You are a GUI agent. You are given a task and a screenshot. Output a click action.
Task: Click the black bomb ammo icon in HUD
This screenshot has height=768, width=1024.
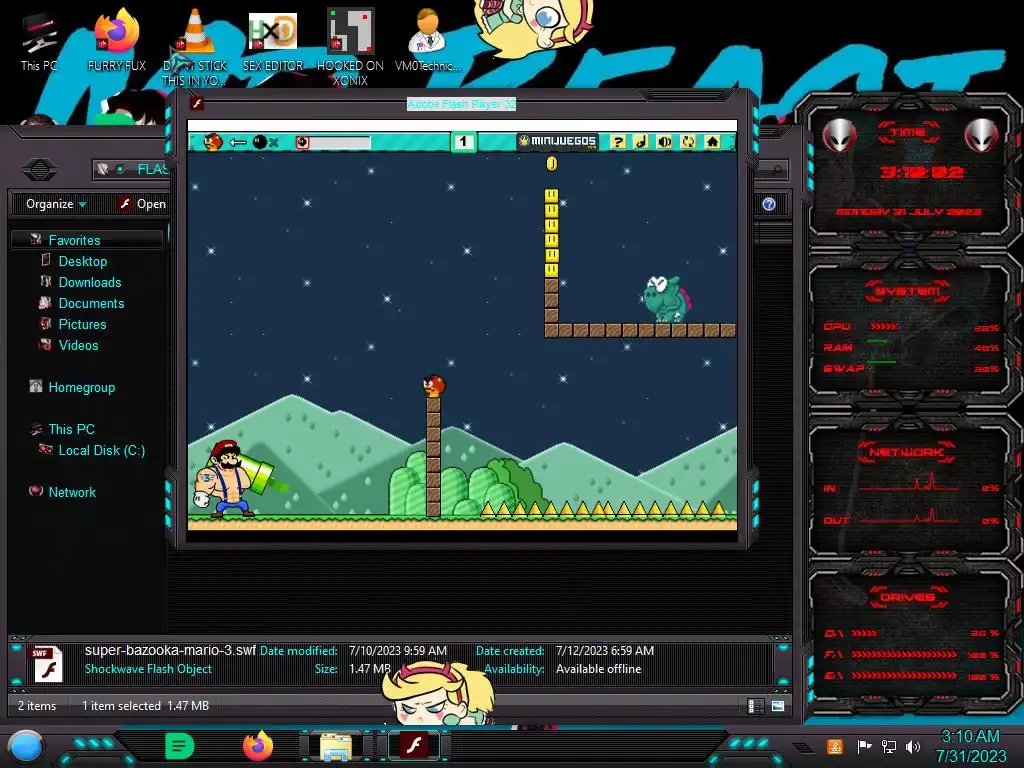tap(260, 142)
